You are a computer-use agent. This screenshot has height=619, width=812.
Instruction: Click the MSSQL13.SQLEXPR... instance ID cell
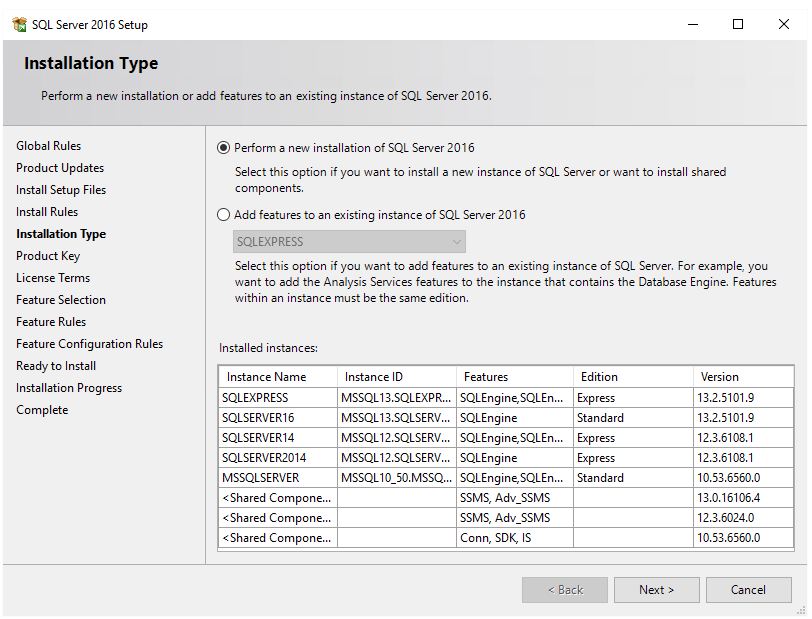pyautogui.click(x=397, y=398)
